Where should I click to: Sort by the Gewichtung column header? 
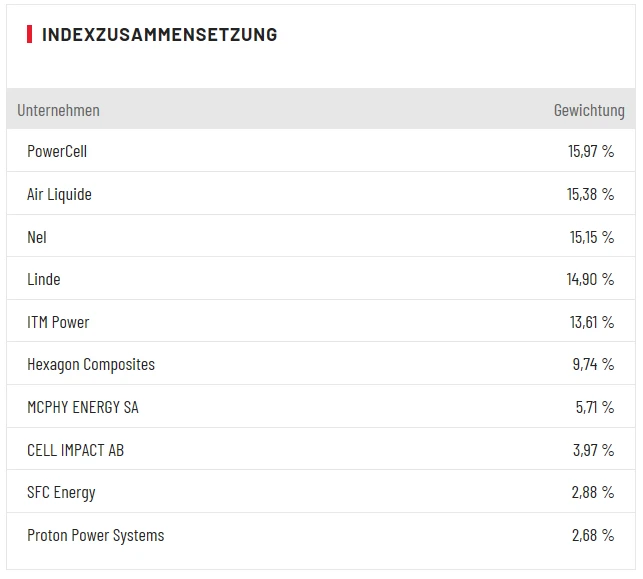[589, 110]
